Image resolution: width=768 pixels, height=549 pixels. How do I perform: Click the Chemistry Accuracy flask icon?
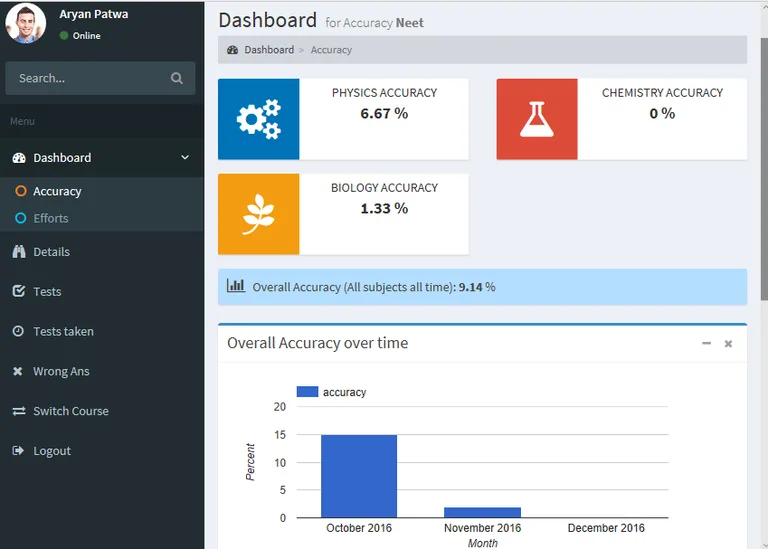pyautogui.click(x=537, y=119)
